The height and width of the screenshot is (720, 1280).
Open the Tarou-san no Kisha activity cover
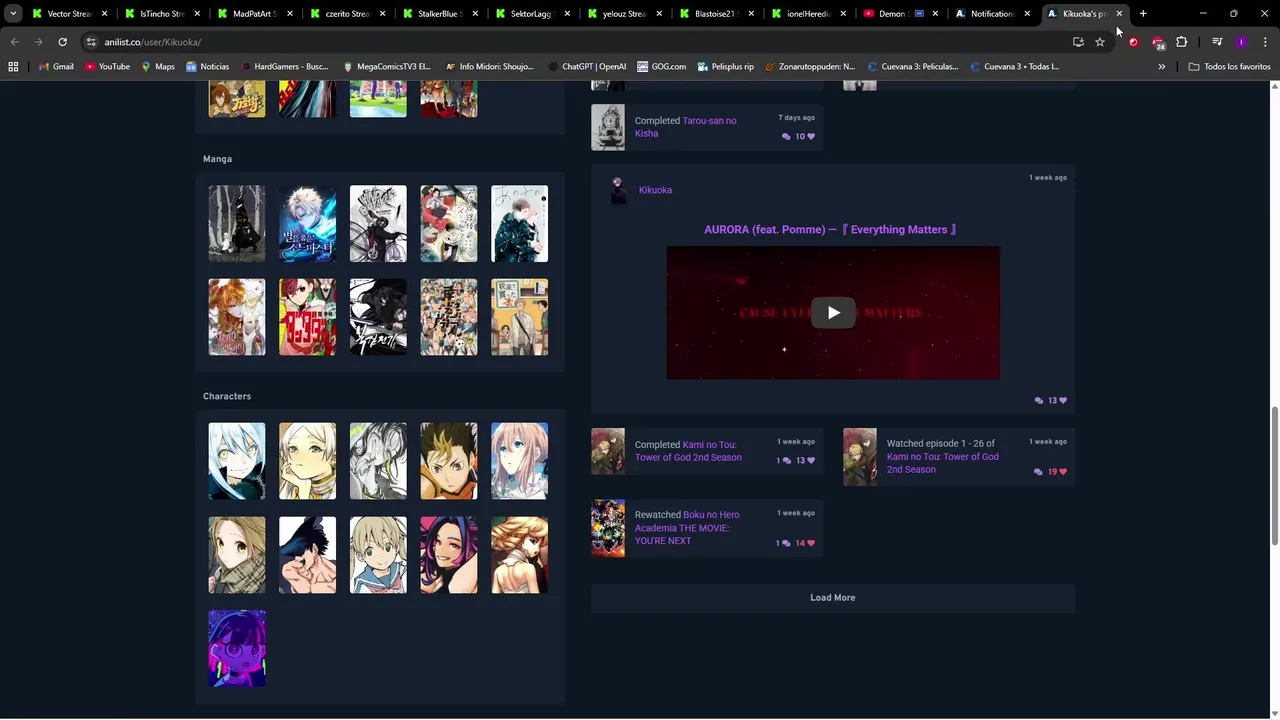[608, 127]
